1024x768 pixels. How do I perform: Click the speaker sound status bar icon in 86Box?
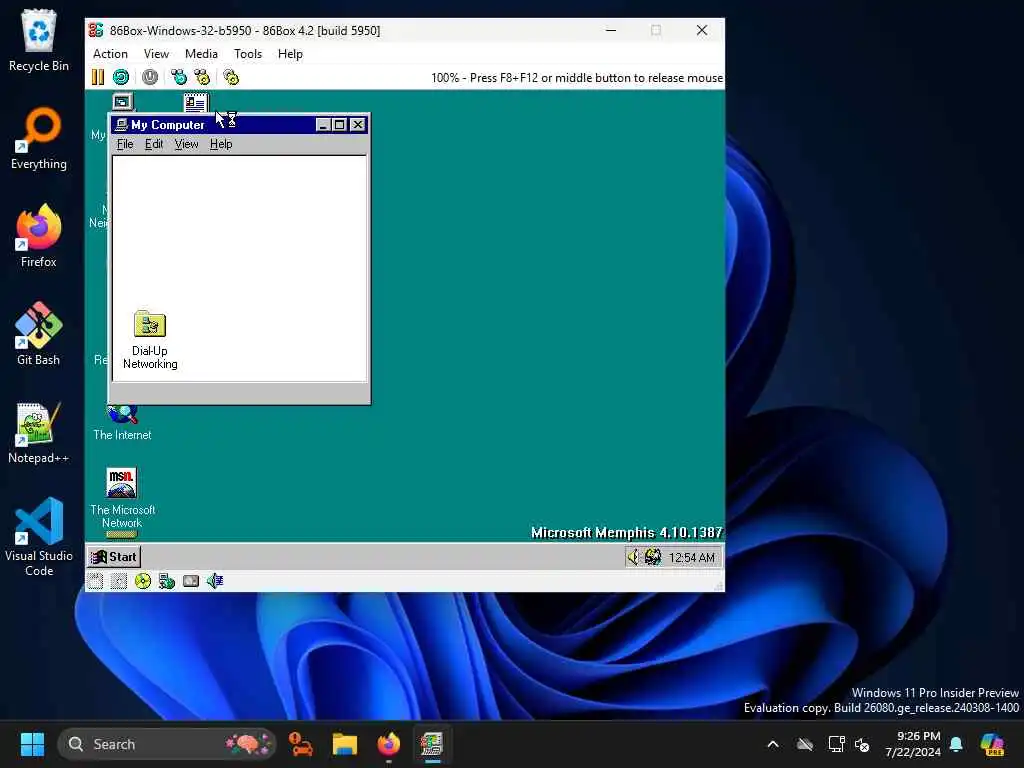point(215,581)
